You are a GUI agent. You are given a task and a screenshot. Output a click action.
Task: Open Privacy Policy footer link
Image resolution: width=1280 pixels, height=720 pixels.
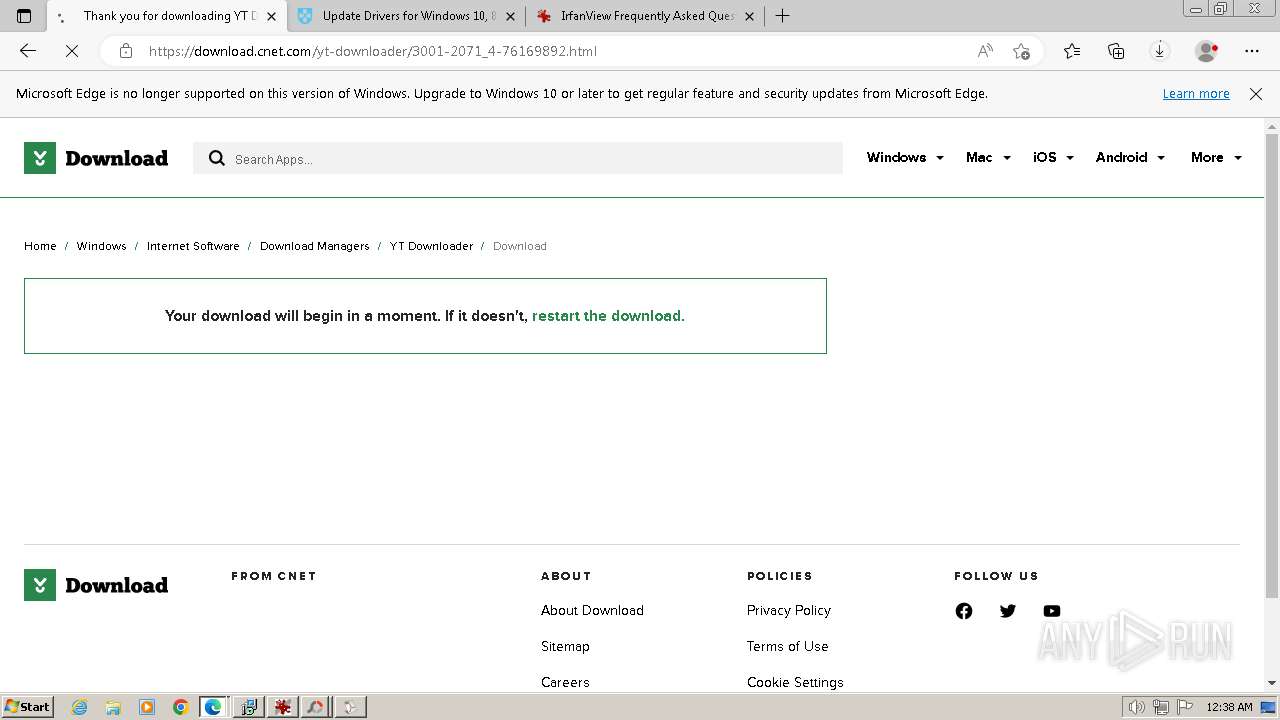pyautogui.click(x=789, y=610)
